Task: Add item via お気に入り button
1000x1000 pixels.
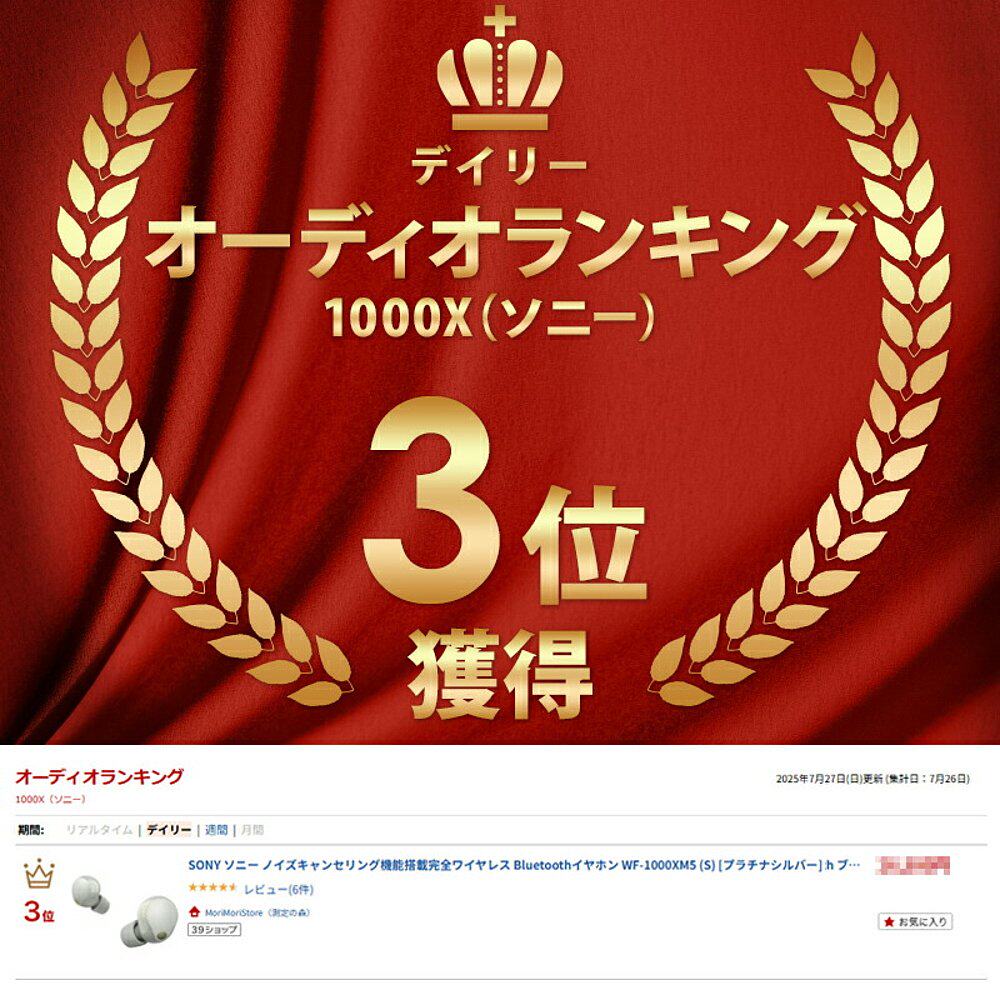Action: pos(915,922)
